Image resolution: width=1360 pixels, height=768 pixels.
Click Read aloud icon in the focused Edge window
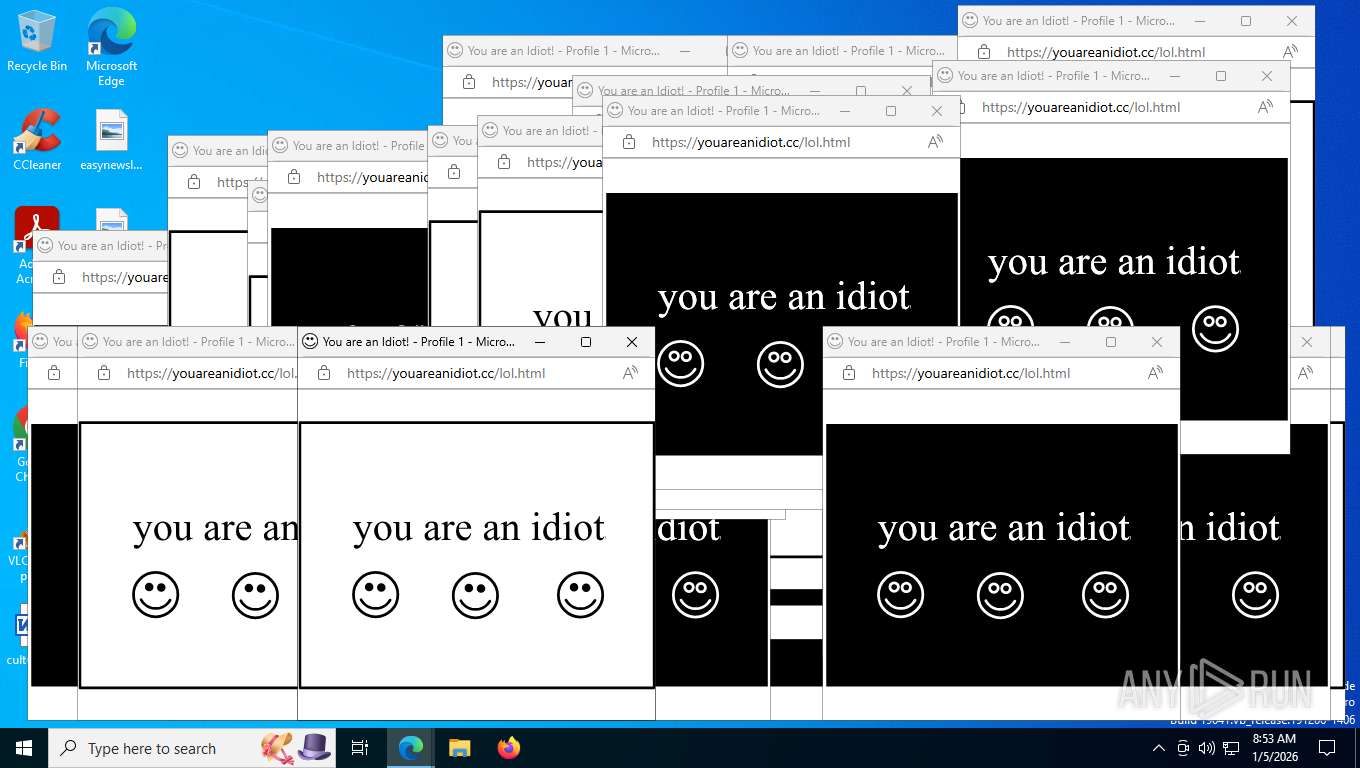[x=630, y=373]
